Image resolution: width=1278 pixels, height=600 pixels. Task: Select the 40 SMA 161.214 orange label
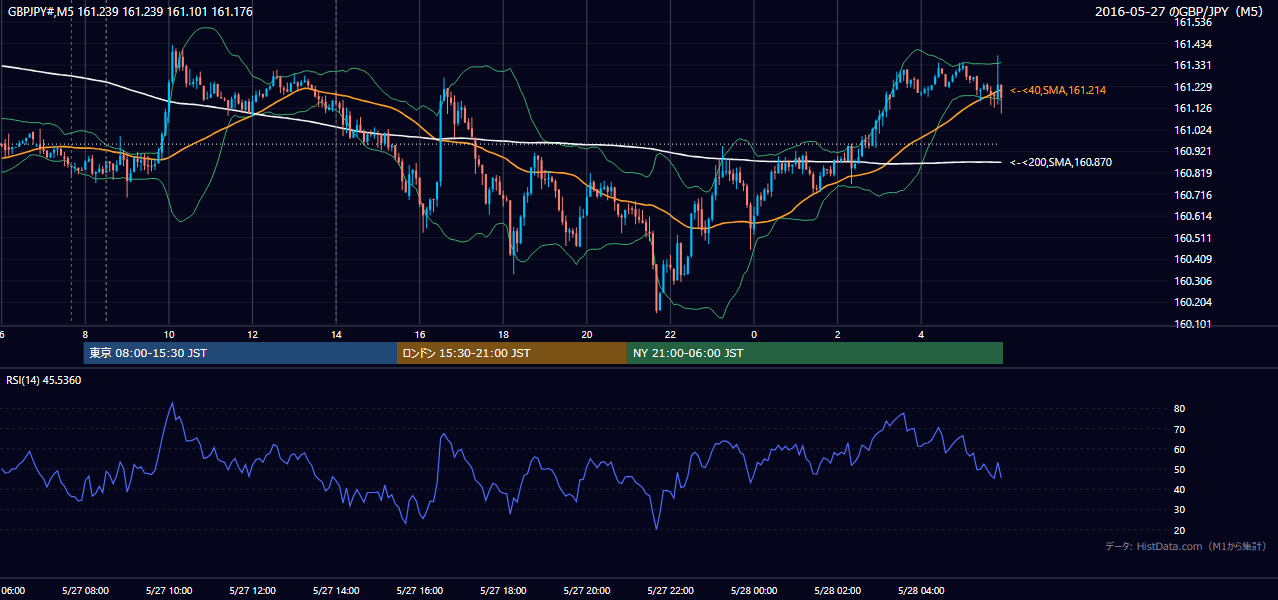click(x=1058, y=90)
